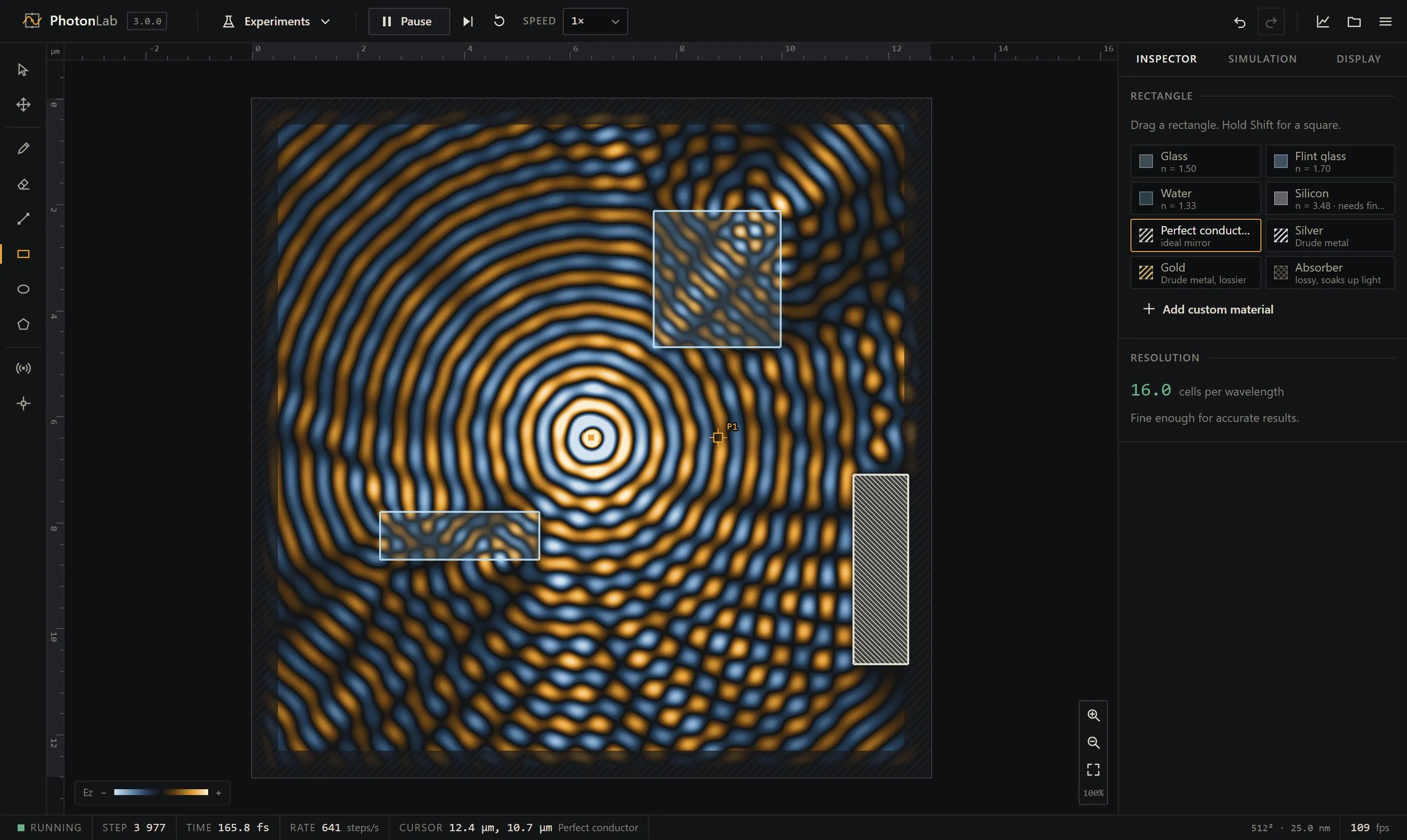Click the Ez color scale legend

tap(152, 793)
